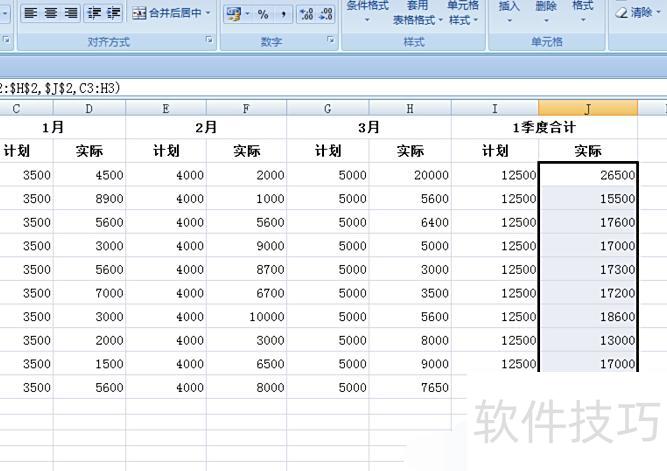667x471 pixels.
Task: Click the decrease decimal icon
Action: (327, 14)
